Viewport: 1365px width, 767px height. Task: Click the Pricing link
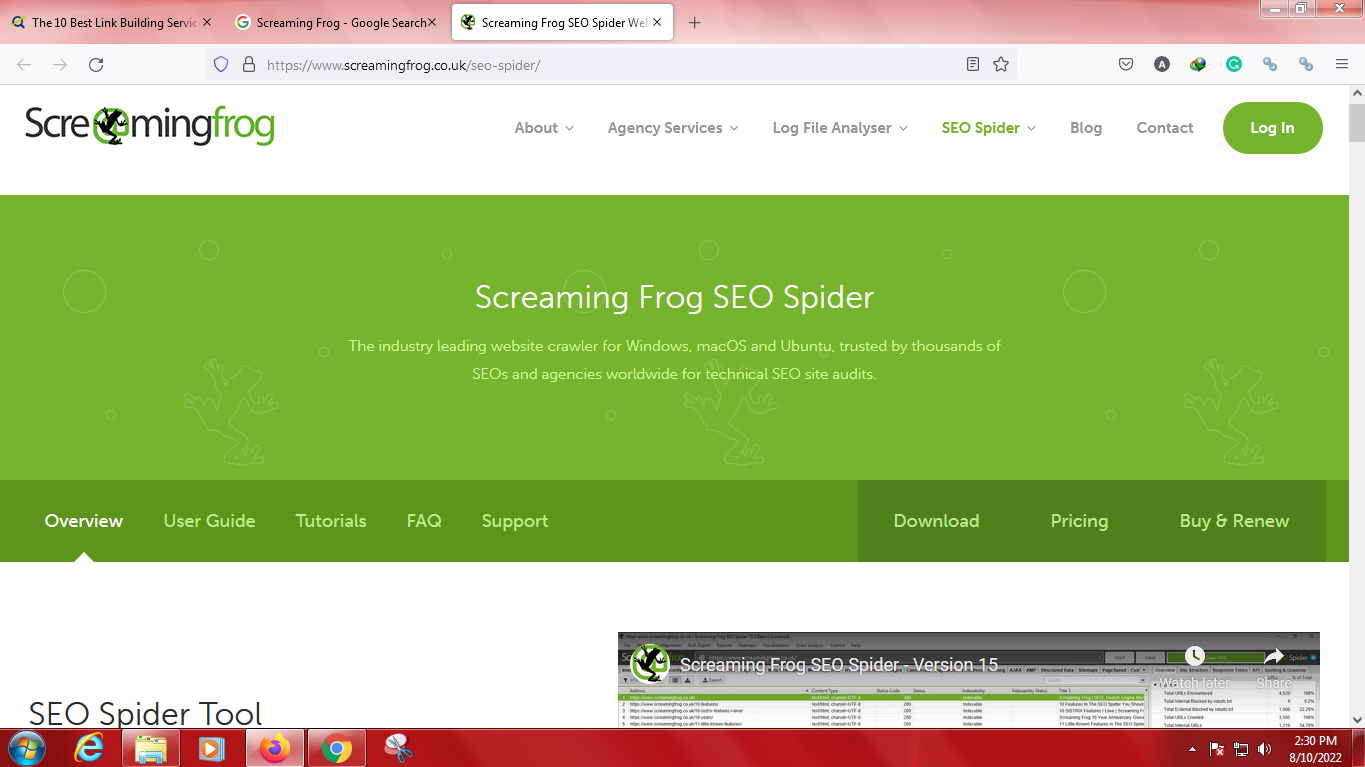click(x=1079, y=521)
